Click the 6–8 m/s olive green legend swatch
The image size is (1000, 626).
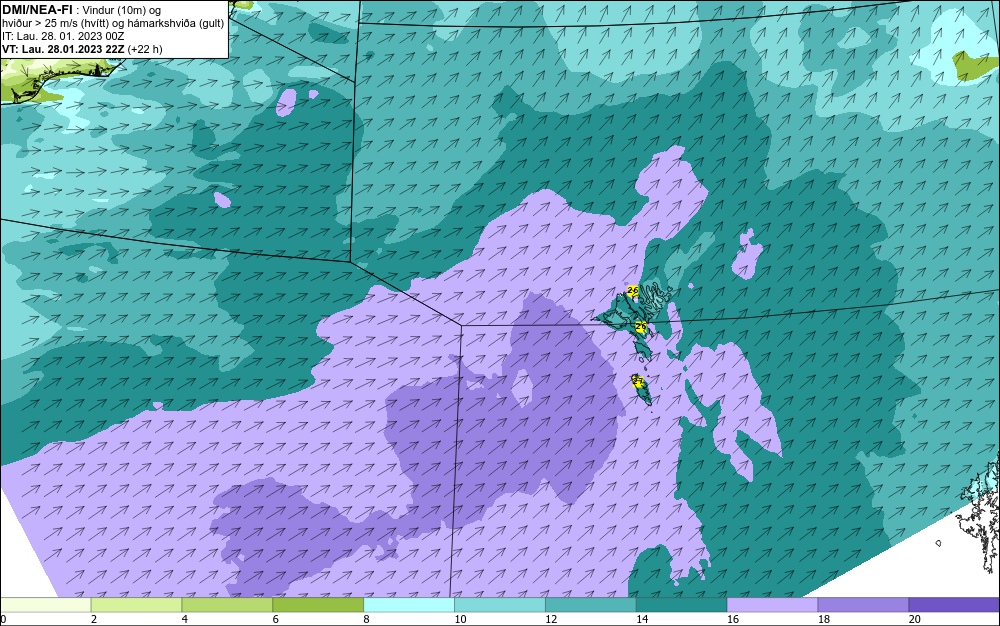318,605
